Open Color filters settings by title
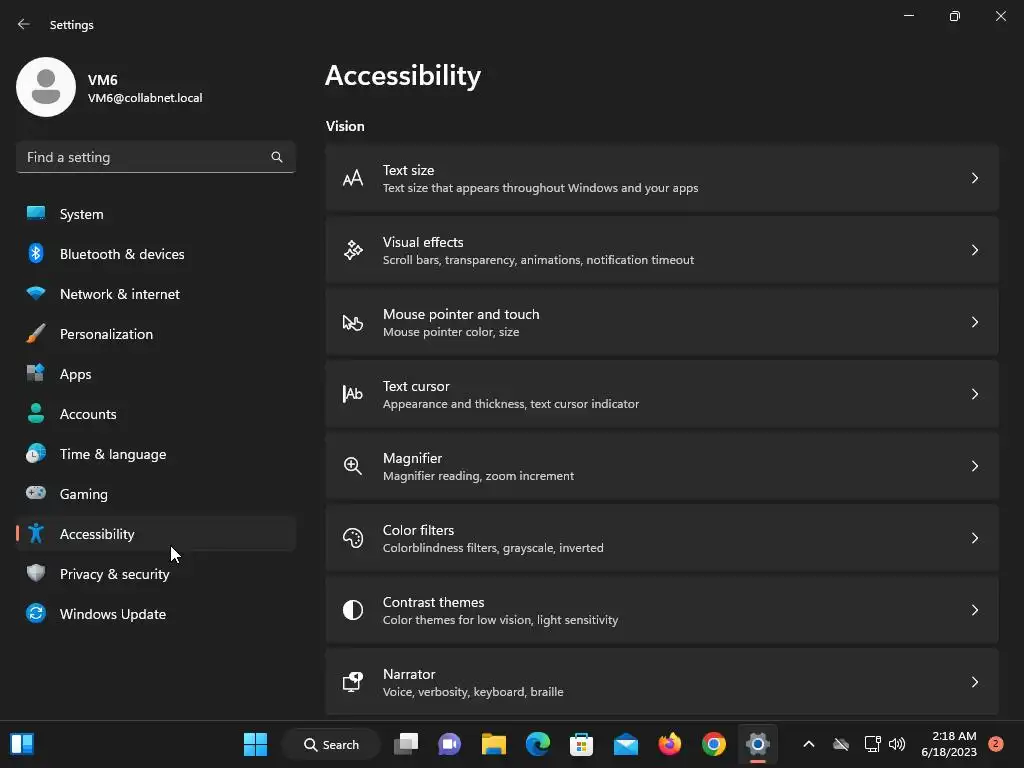This screenshot has height=768, width=1024. 418,530
